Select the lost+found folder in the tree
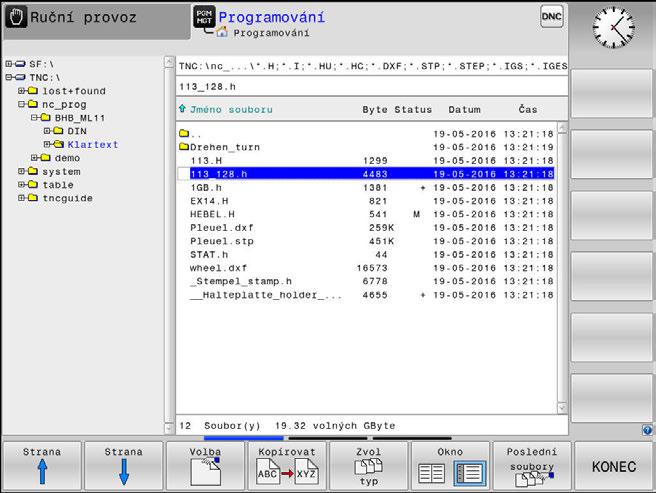The width and height of the screenshot is (656, 493). click(x=74, y=91)
